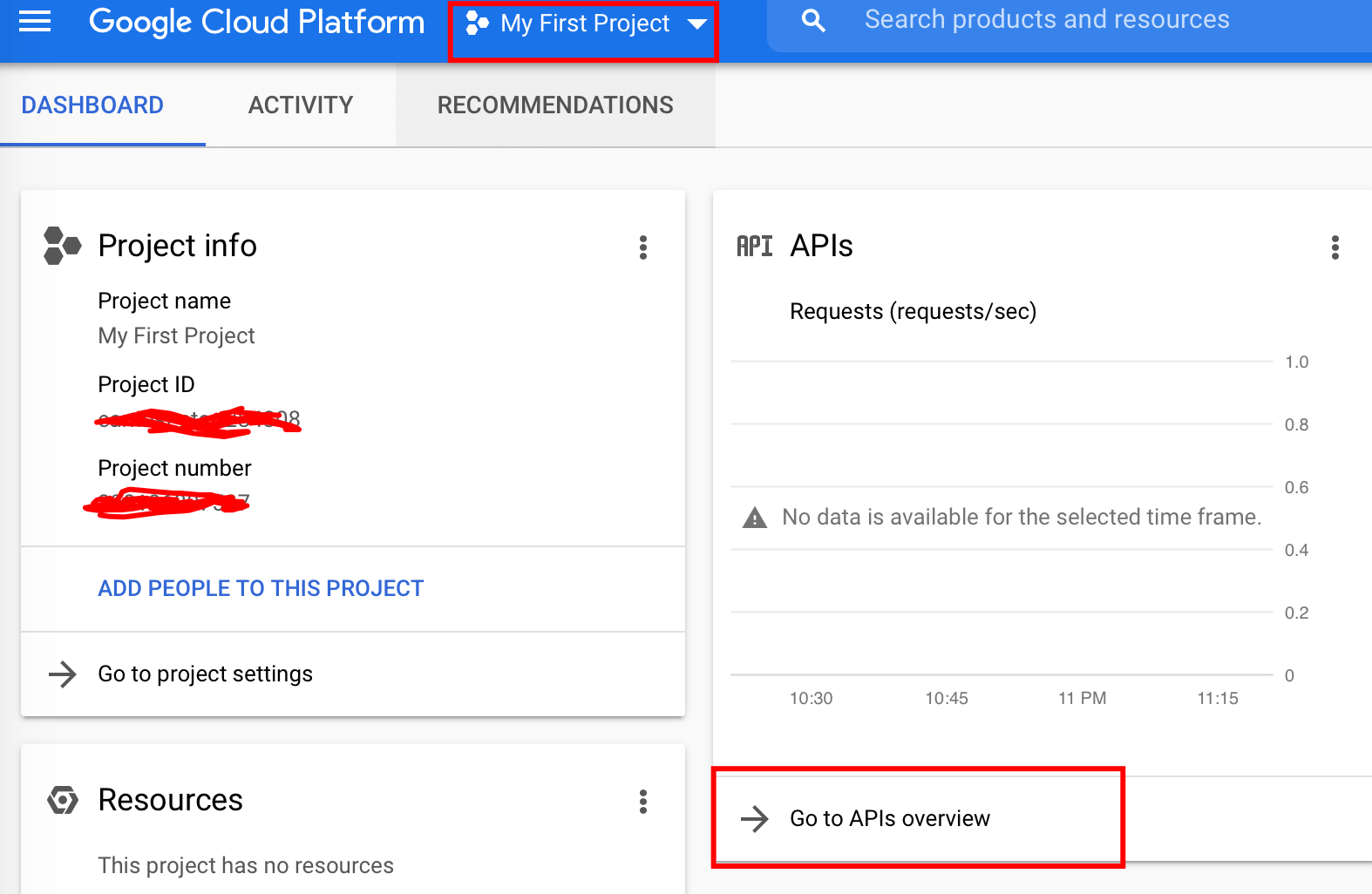Image resolution: width=1372 pixels, height=894 pixels.
Task: Click arrow icon next to project settings
Action: click(63, 674)
